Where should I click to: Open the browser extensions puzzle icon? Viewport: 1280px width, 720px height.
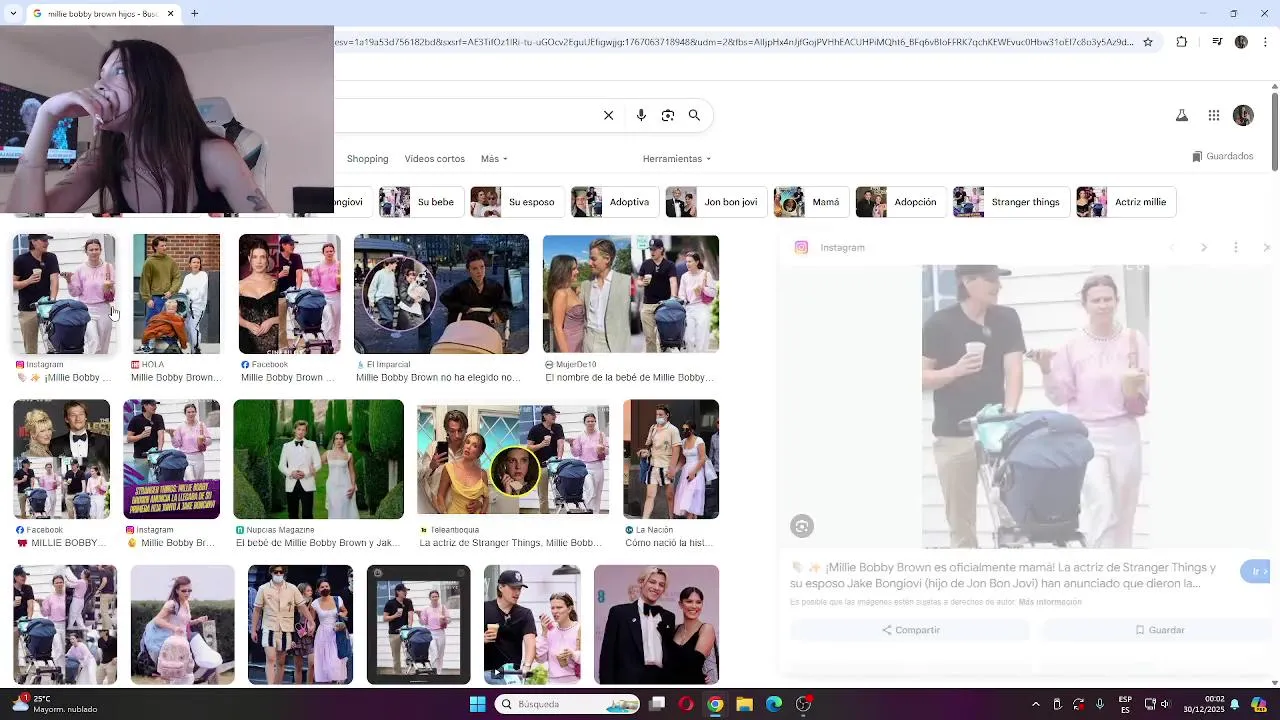pos(1182,42)
